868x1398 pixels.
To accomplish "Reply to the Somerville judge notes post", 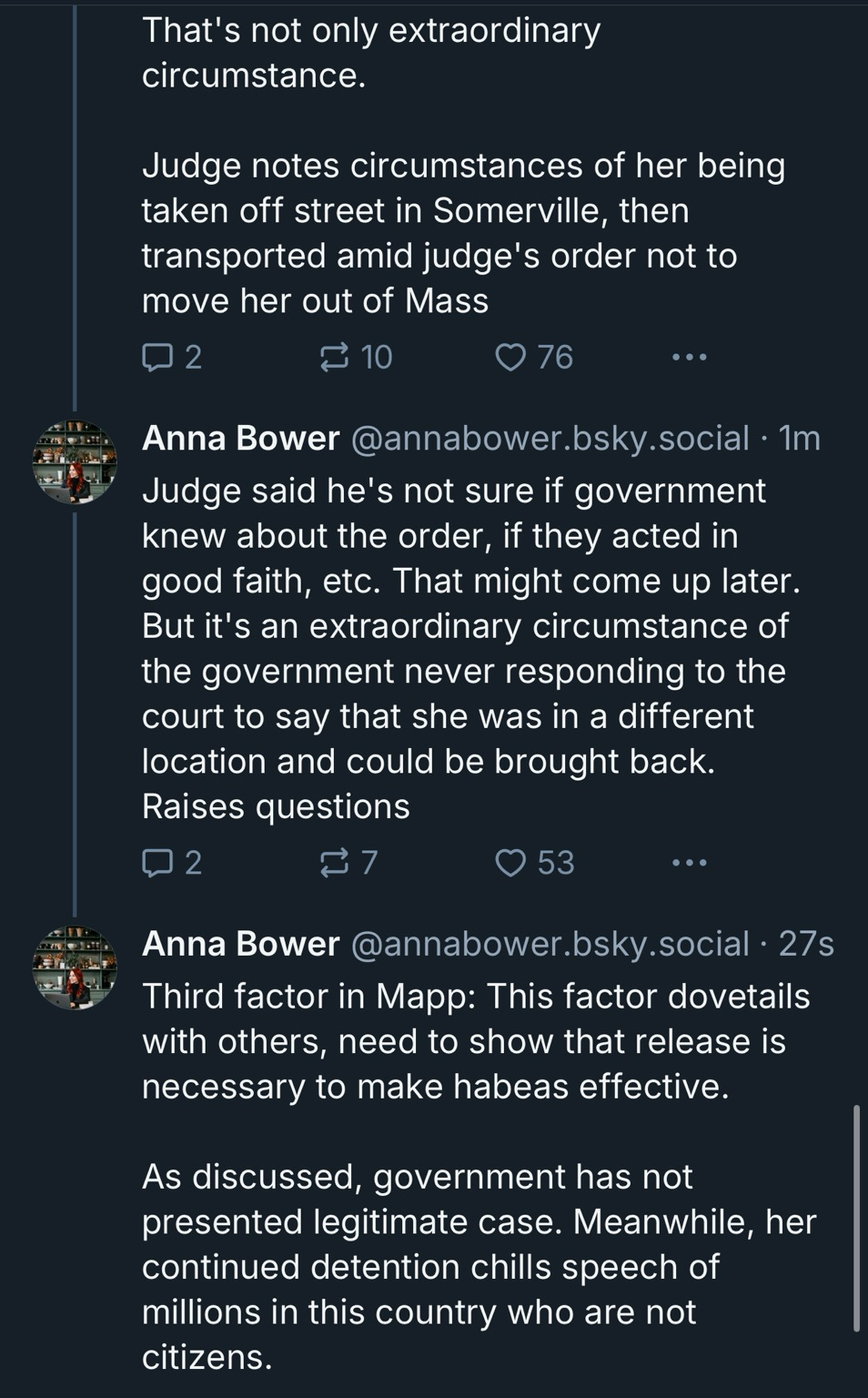I will tap(171, 357).
